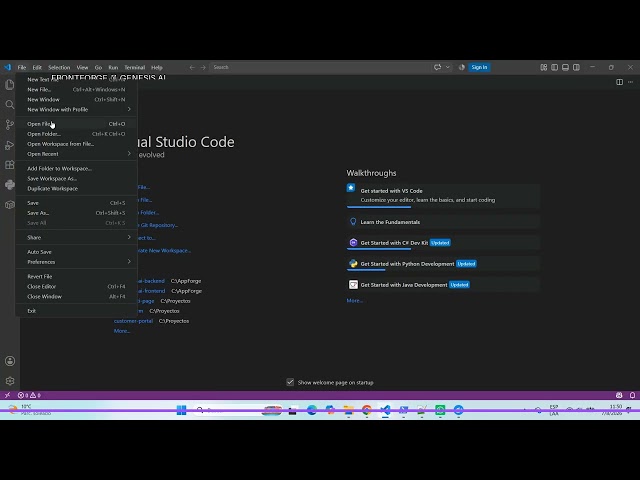Expand the Open Recent submenu
This screenshot has width=640, height=480.
[76, 154]
